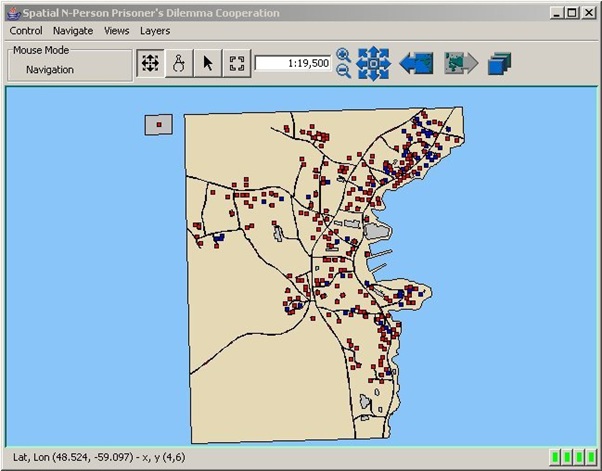Click the zoom-to-extent brackets tool
This screenshot has height=471, width=602.
(237, 63)
